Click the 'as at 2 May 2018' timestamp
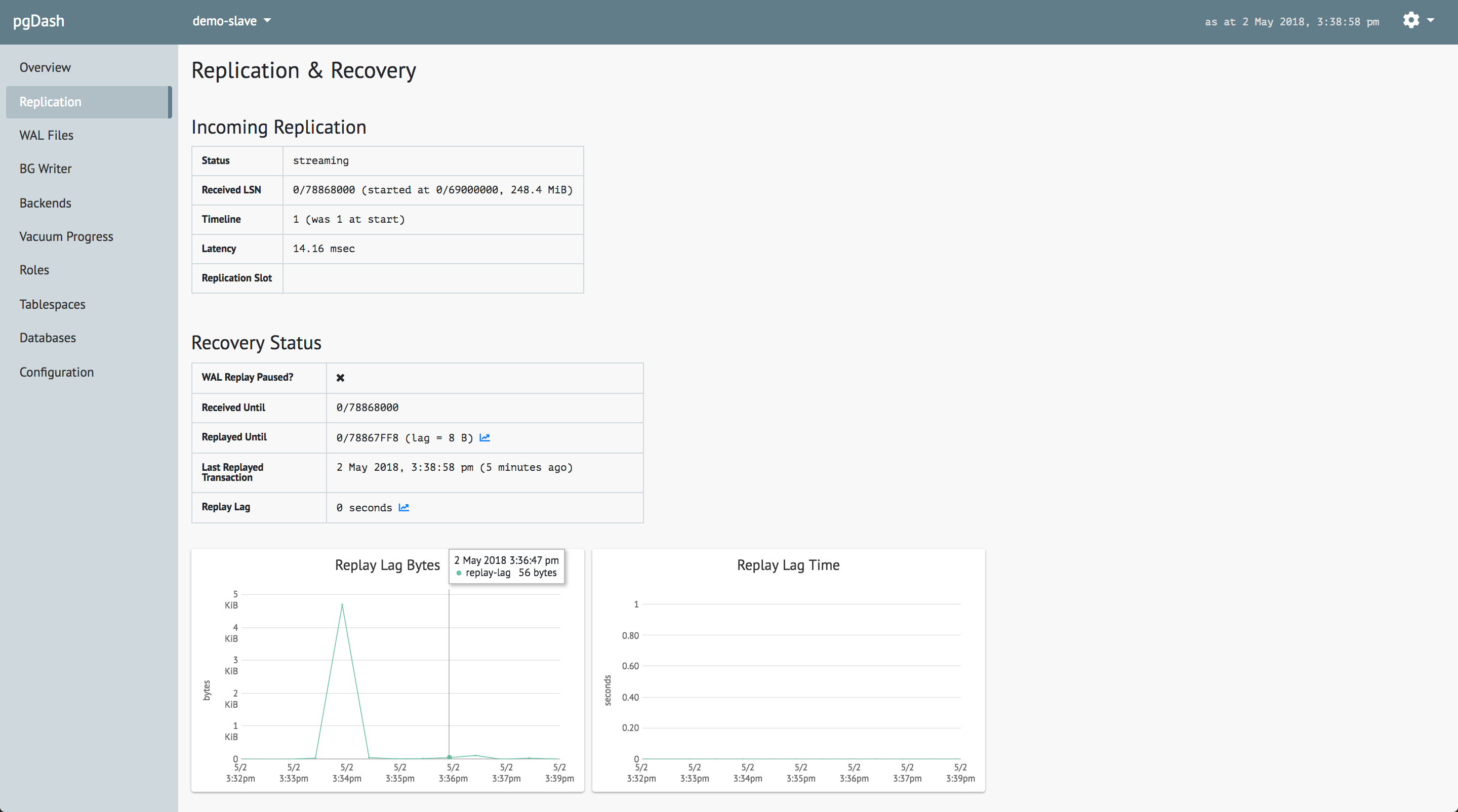This screenshot has width=1458, height=812. click(1291, 22)
